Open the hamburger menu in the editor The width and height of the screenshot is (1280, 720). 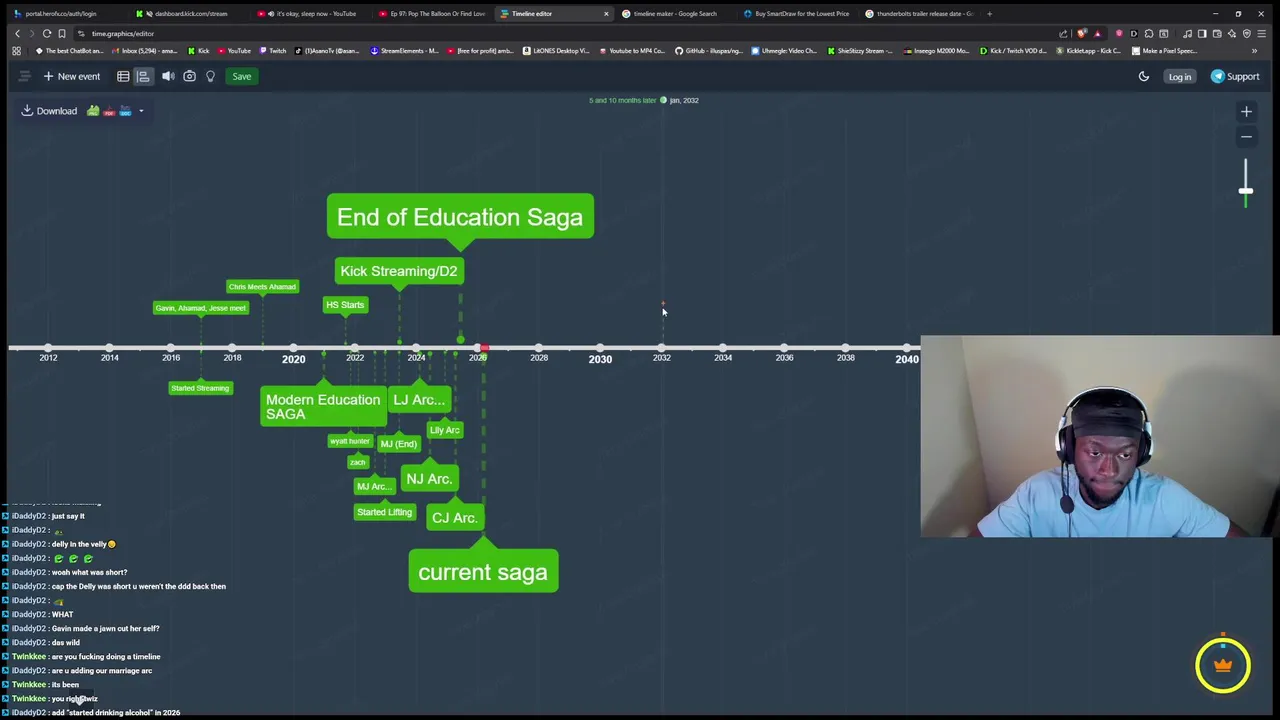[x=24, y=76]
